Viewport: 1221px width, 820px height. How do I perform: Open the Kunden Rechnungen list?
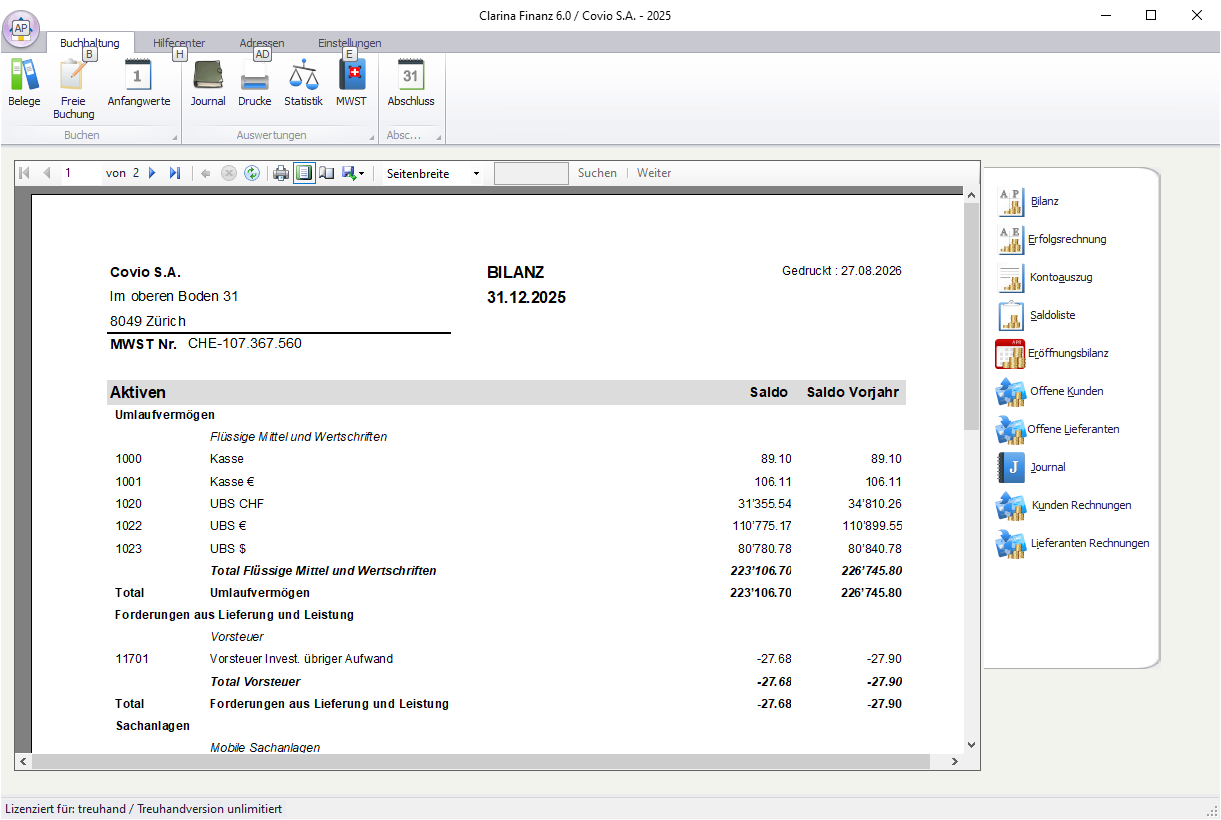coord(1064,506)
